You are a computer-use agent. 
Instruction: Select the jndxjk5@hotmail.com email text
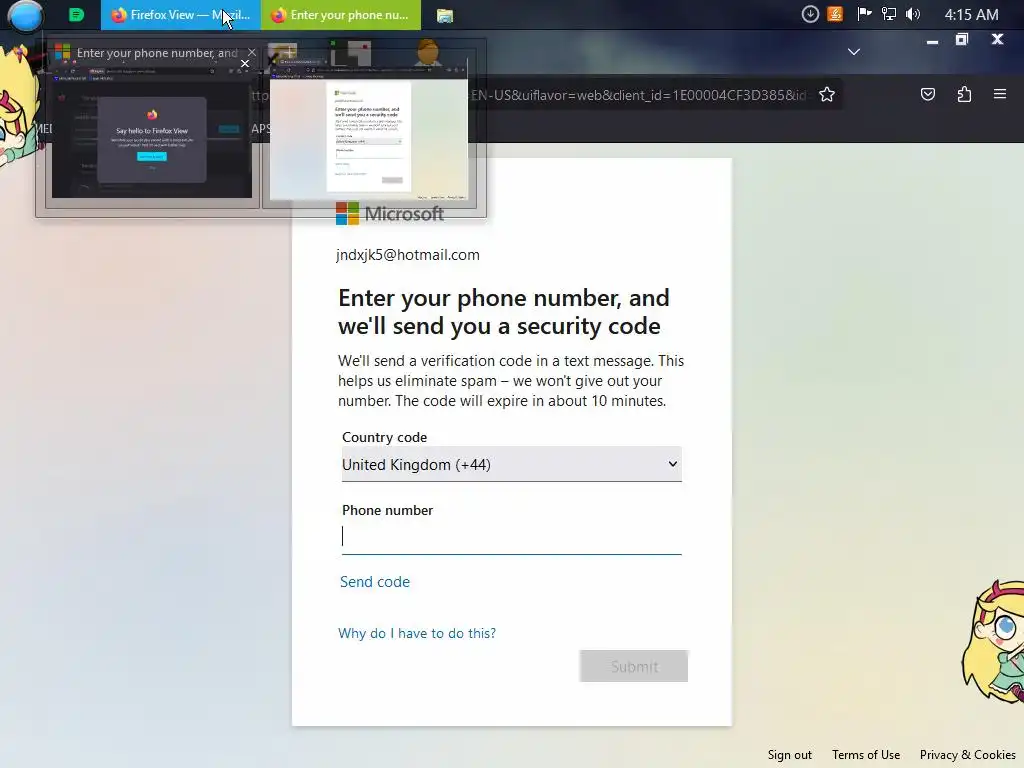click(x=408, y=255)
